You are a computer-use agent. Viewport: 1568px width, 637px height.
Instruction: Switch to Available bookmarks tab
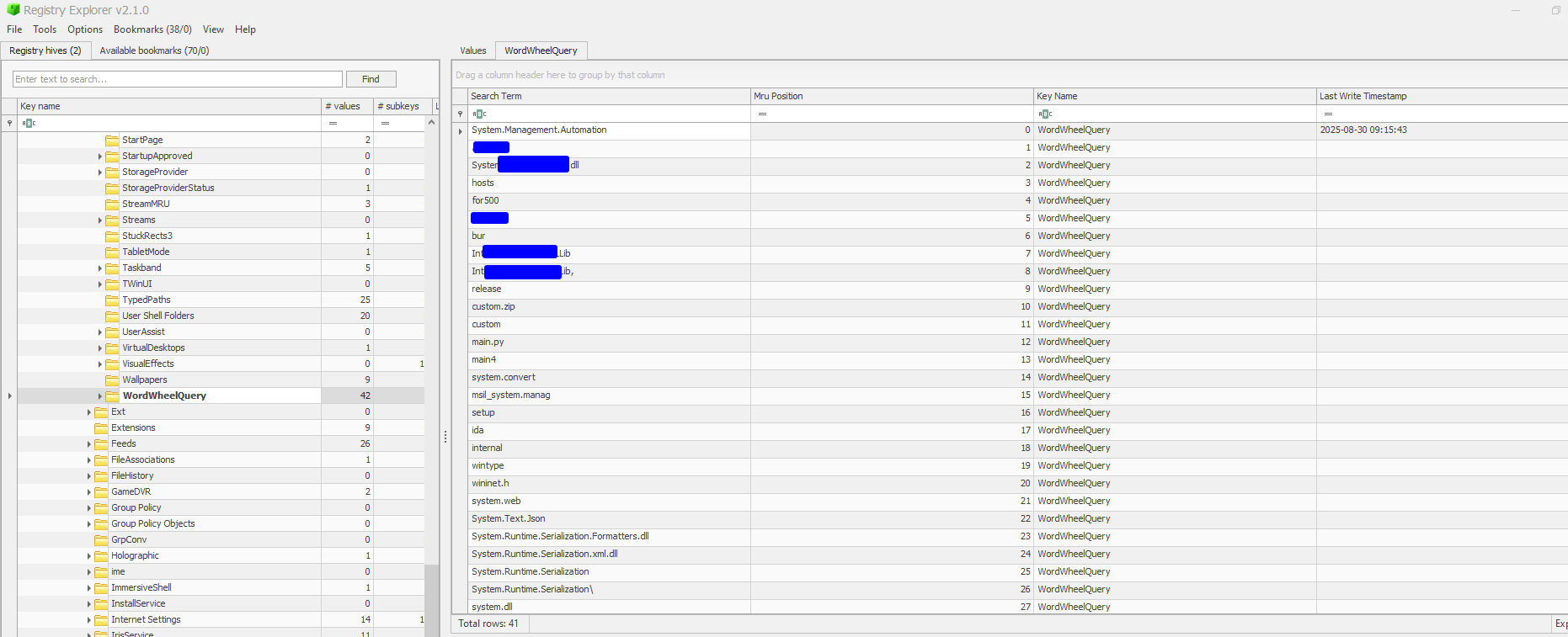154,50
